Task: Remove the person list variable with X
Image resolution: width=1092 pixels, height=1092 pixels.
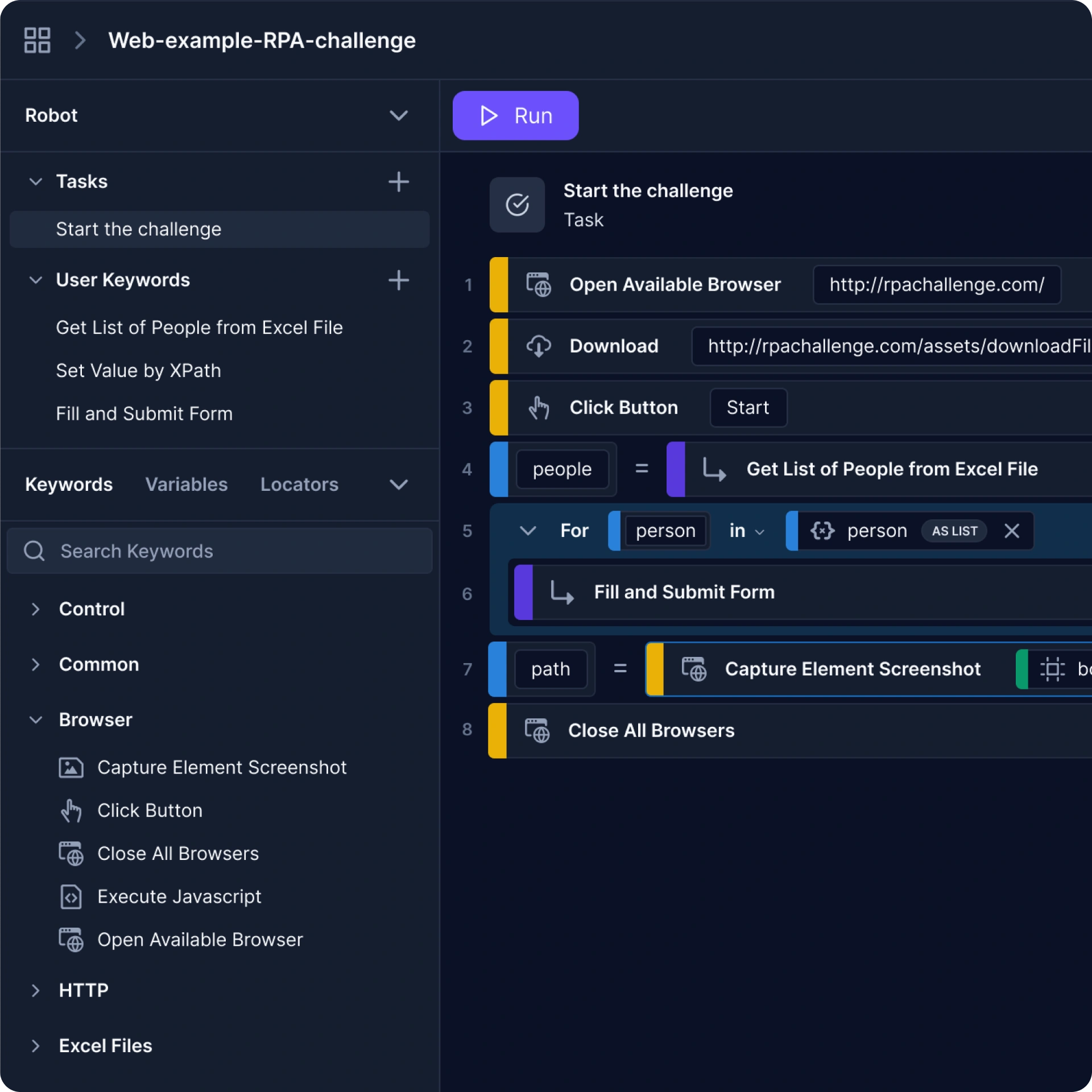Action: pyautogui.click(x=1011, y=531)
